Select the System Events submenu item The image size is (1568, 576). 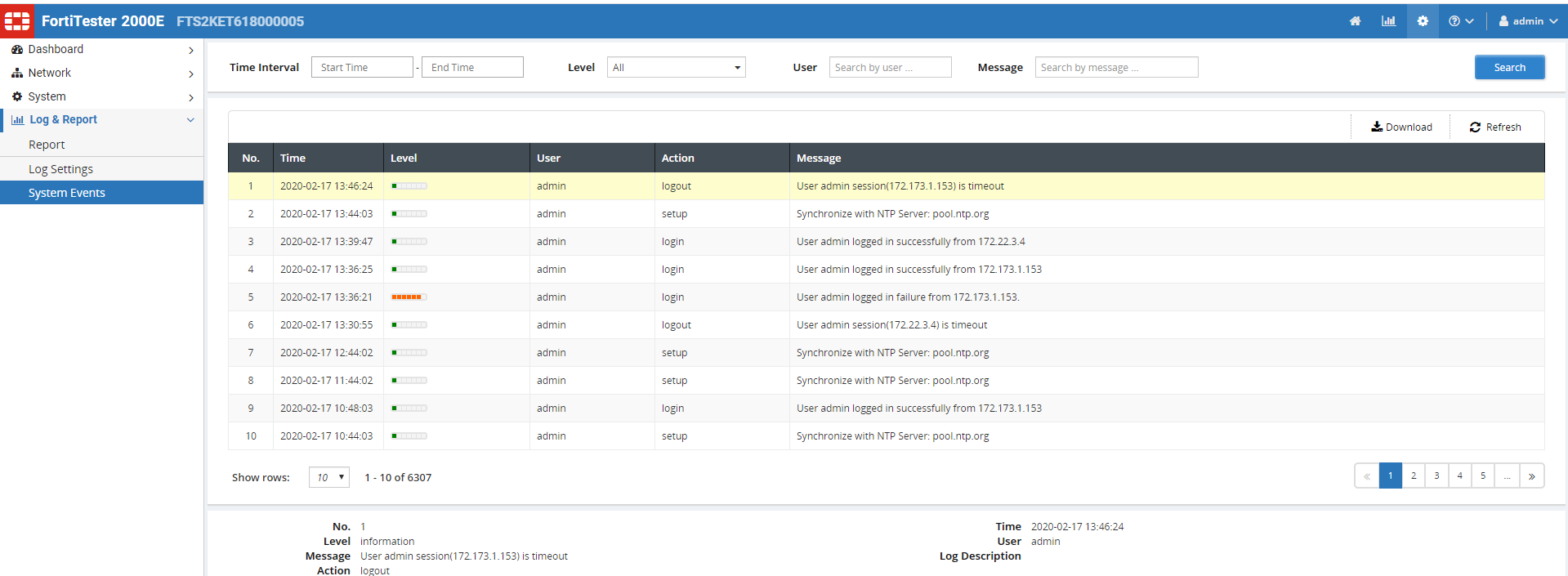click(x=101, y=193)
